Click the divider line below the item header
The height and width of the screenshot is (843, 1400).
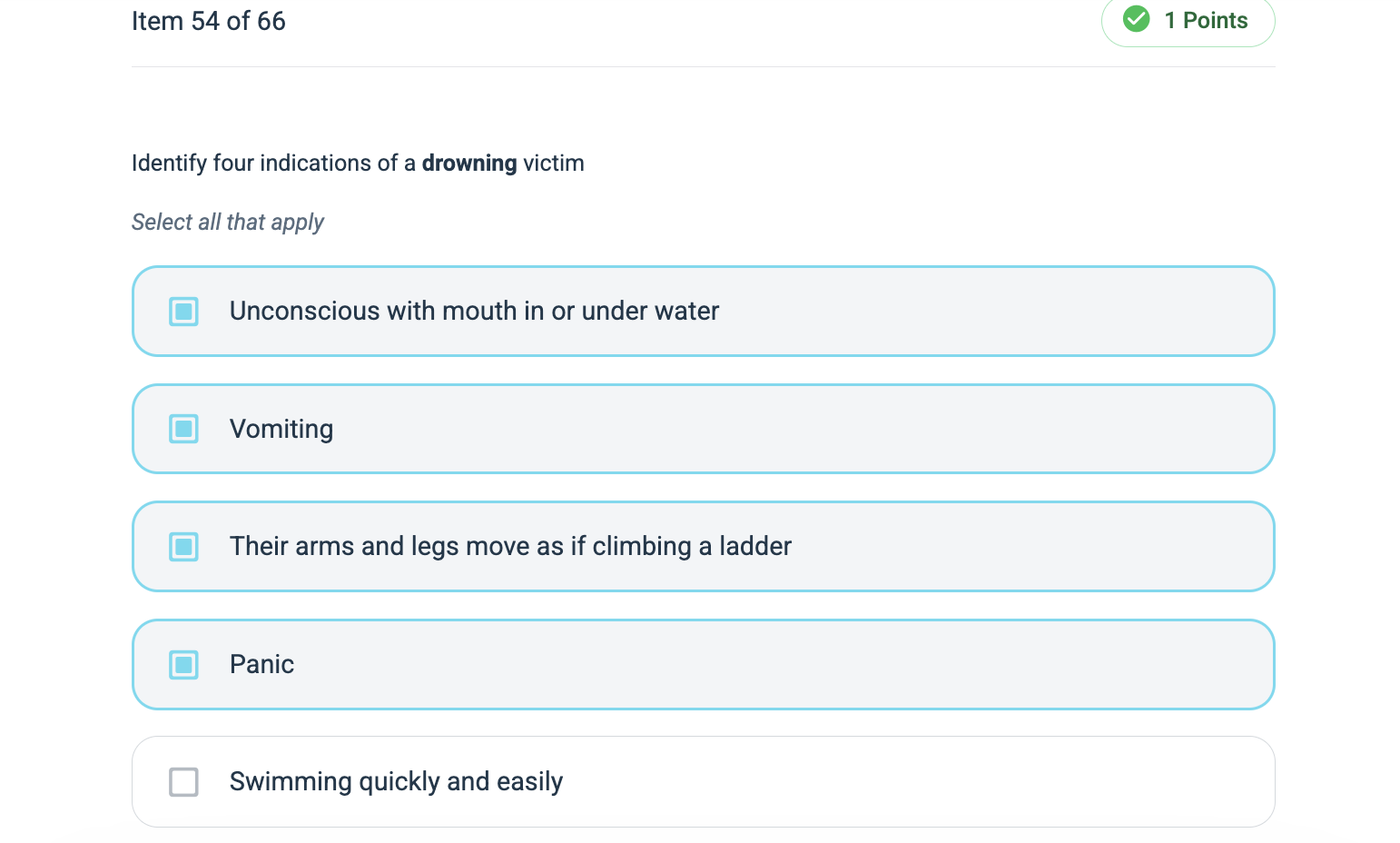coord(704,66)
